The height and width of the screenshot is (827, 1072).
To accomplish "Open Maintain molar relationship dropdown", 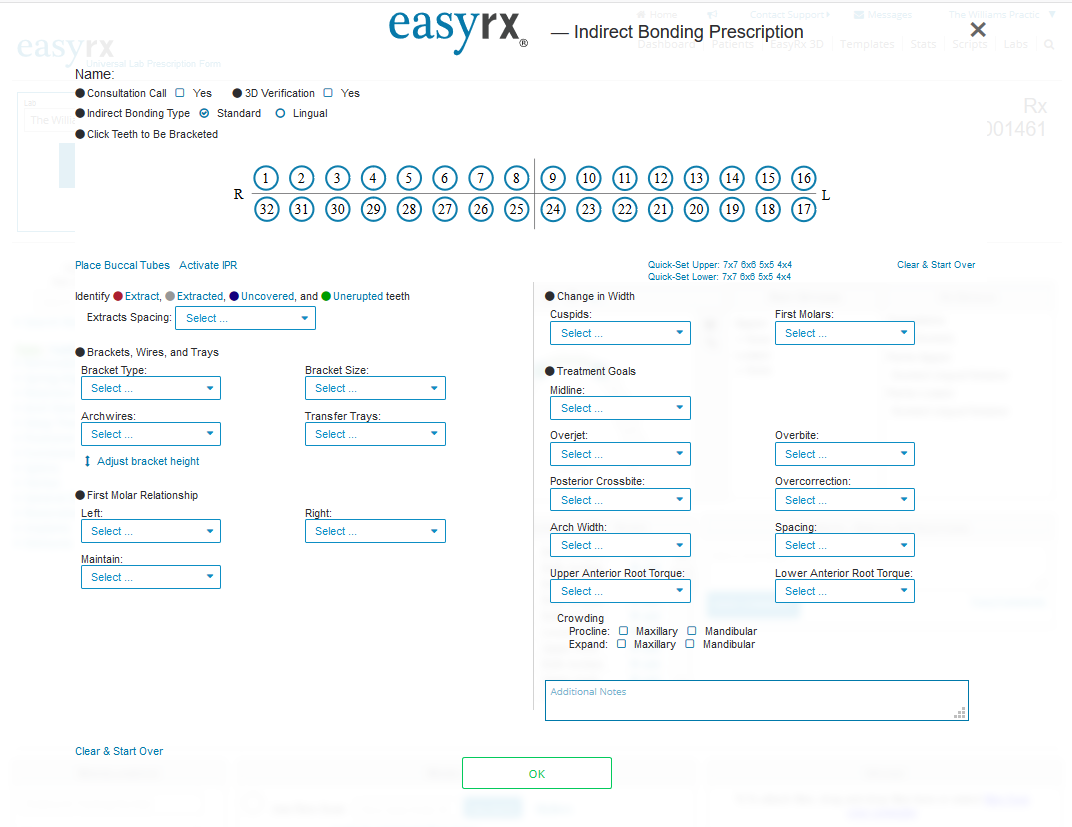I will point(151,577).
